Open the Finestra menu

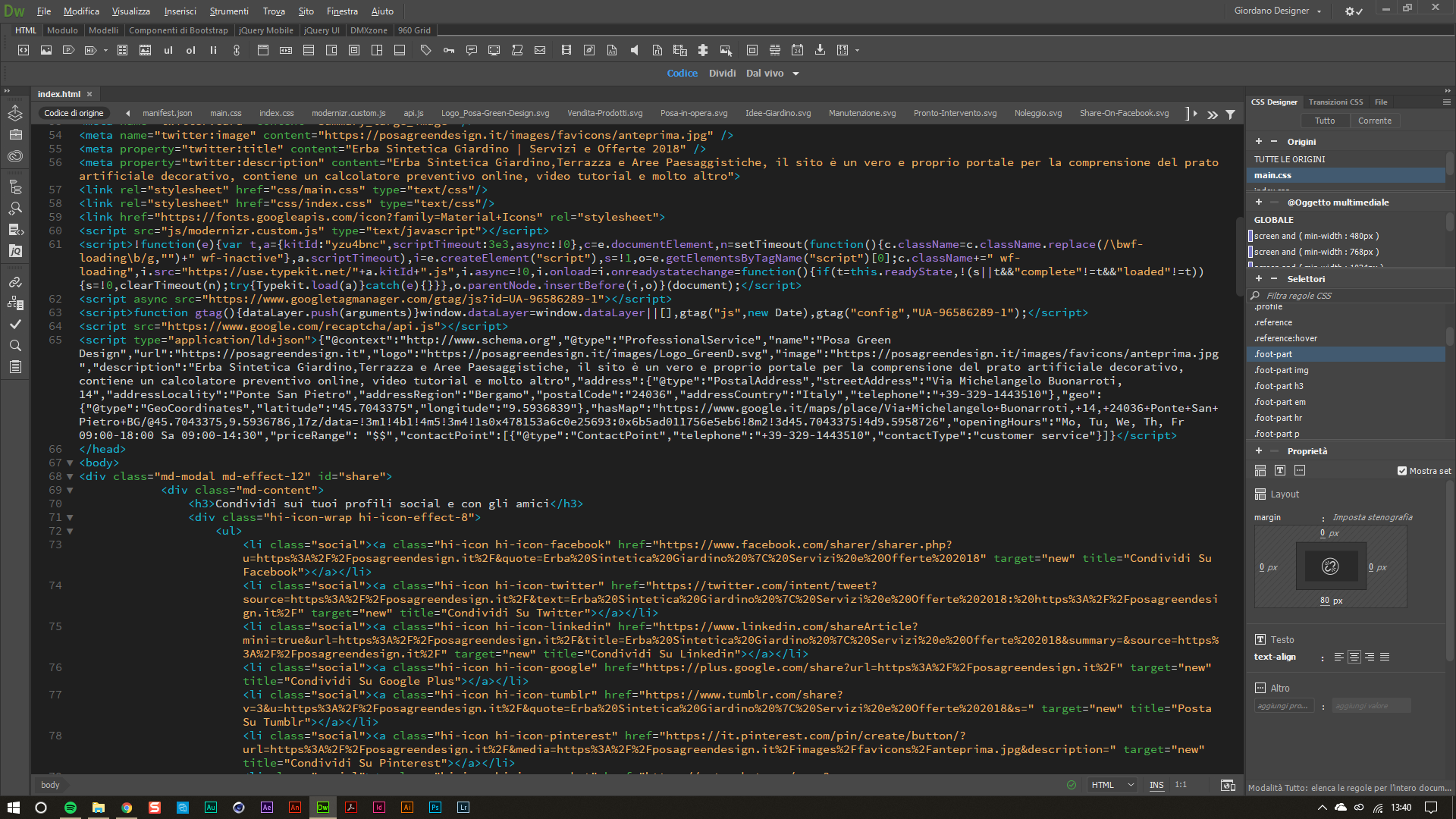click(x=342, y=11)
